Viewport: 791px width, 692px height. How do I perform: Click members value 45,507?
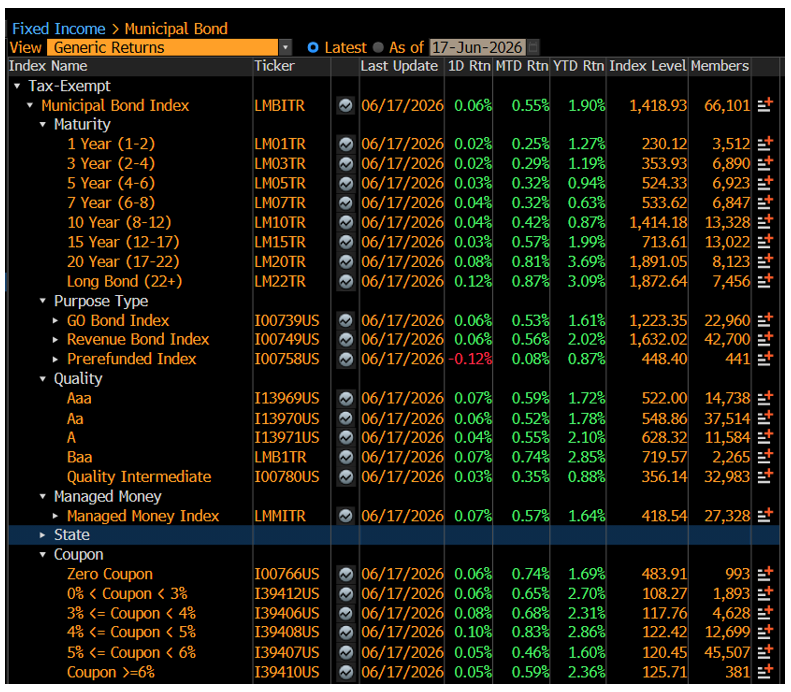point(727,653)
